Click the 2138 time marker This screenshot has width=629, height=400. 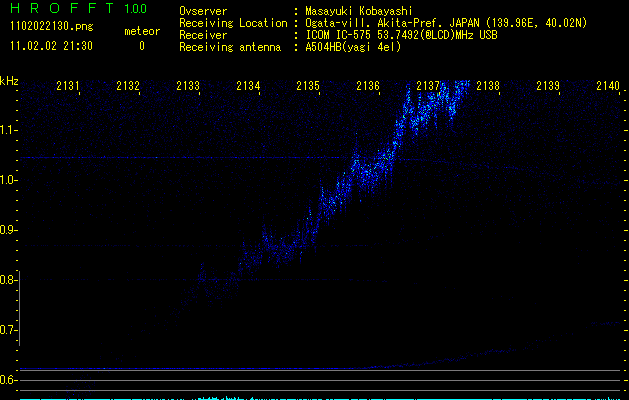488,86
